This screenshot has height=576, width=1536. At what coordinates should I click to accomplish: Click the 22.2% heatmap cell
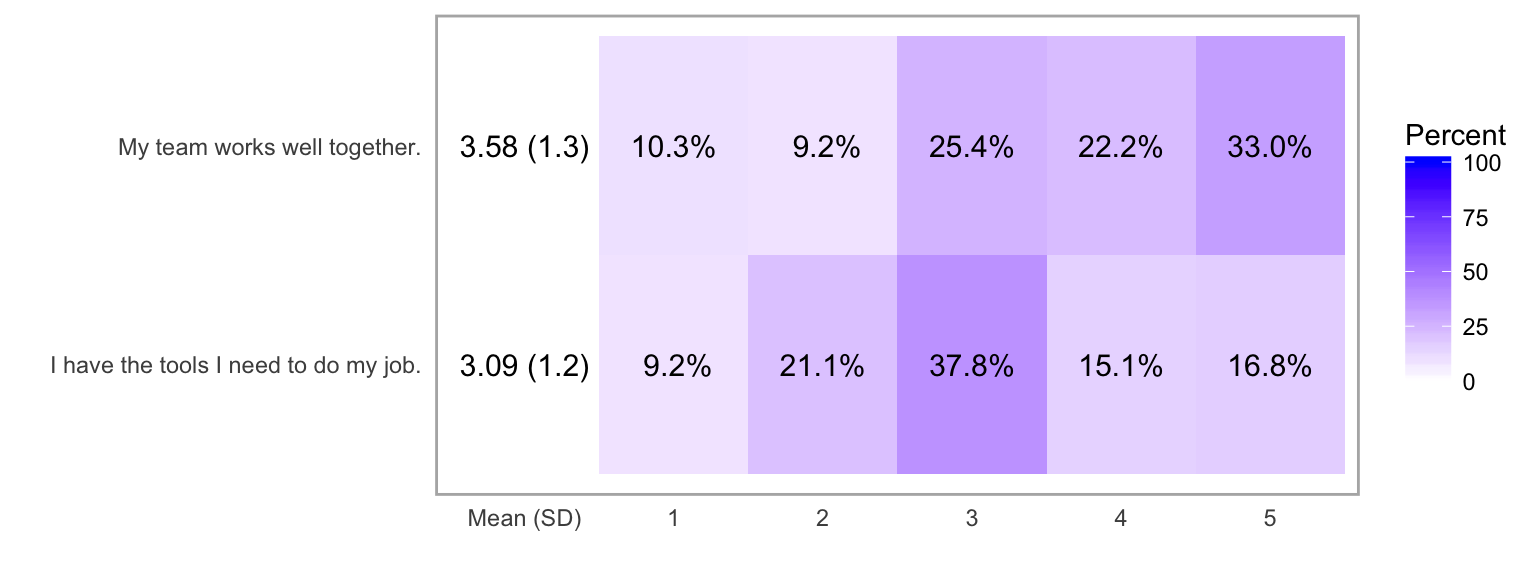1120,147
